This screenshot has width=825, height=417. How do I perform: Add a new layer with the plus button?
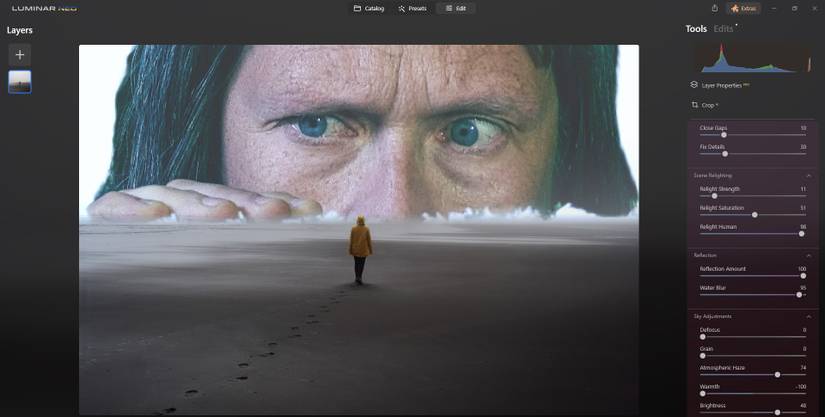[x=19, y=55]
